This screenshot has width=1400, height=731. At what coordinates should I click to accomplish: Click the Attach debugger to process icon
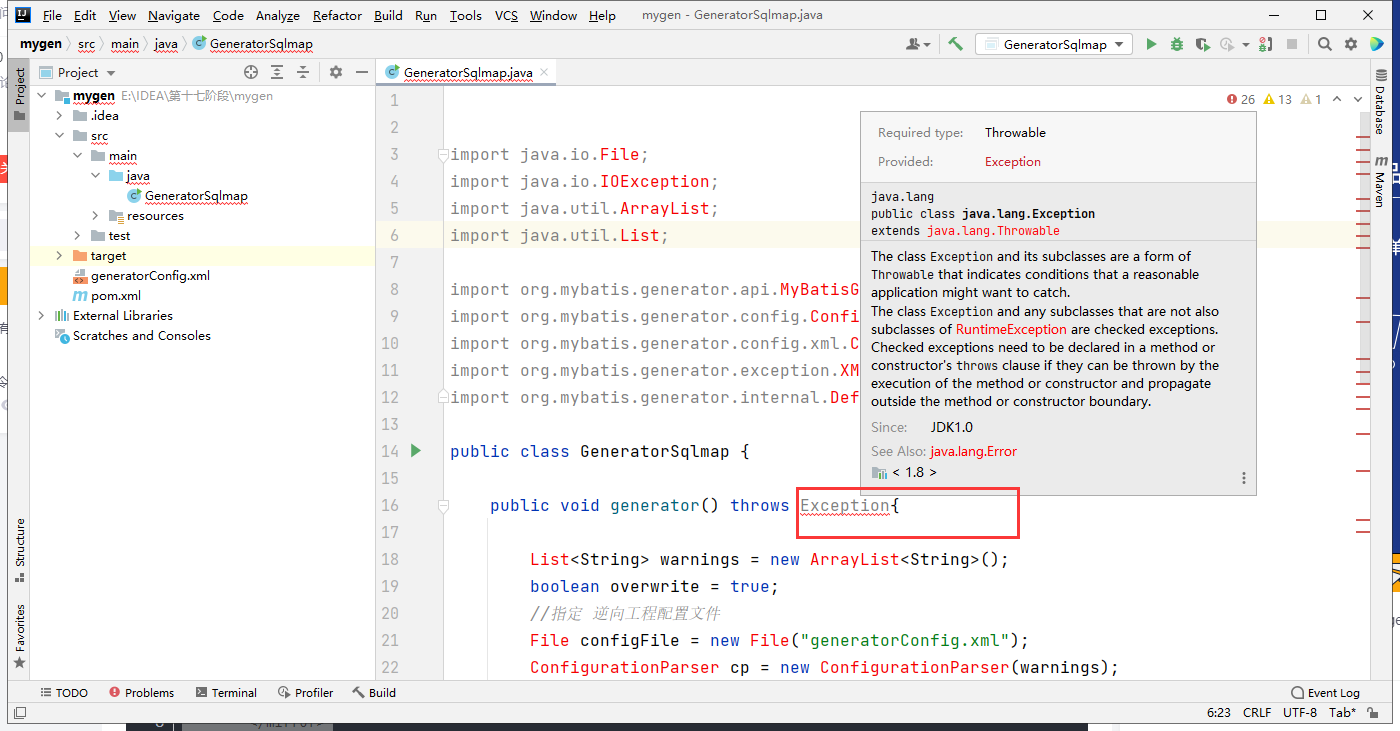(1266, 44)
